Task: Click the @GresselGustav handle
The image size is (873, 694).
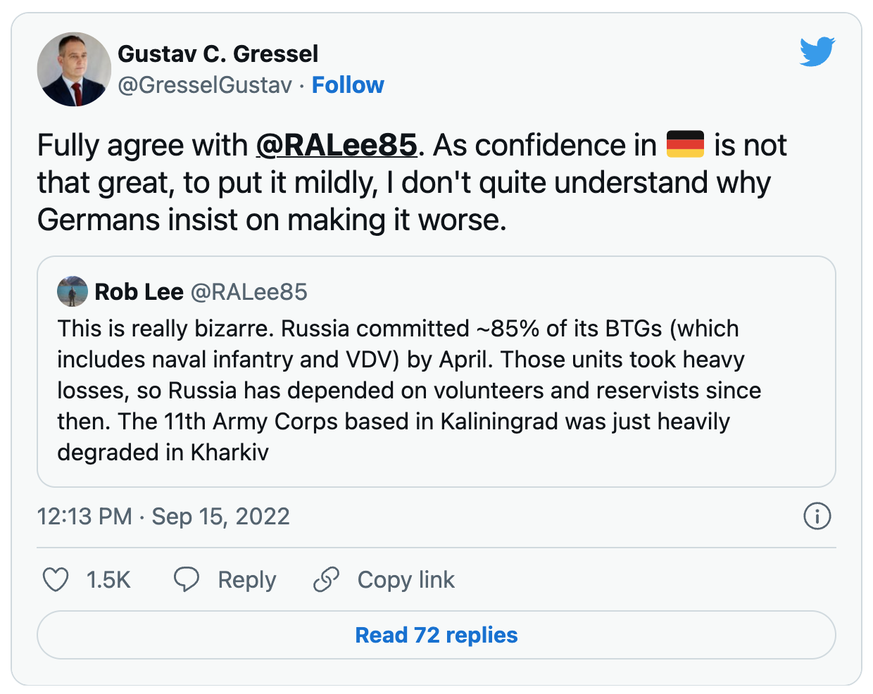Action: (x=205, y=86)
